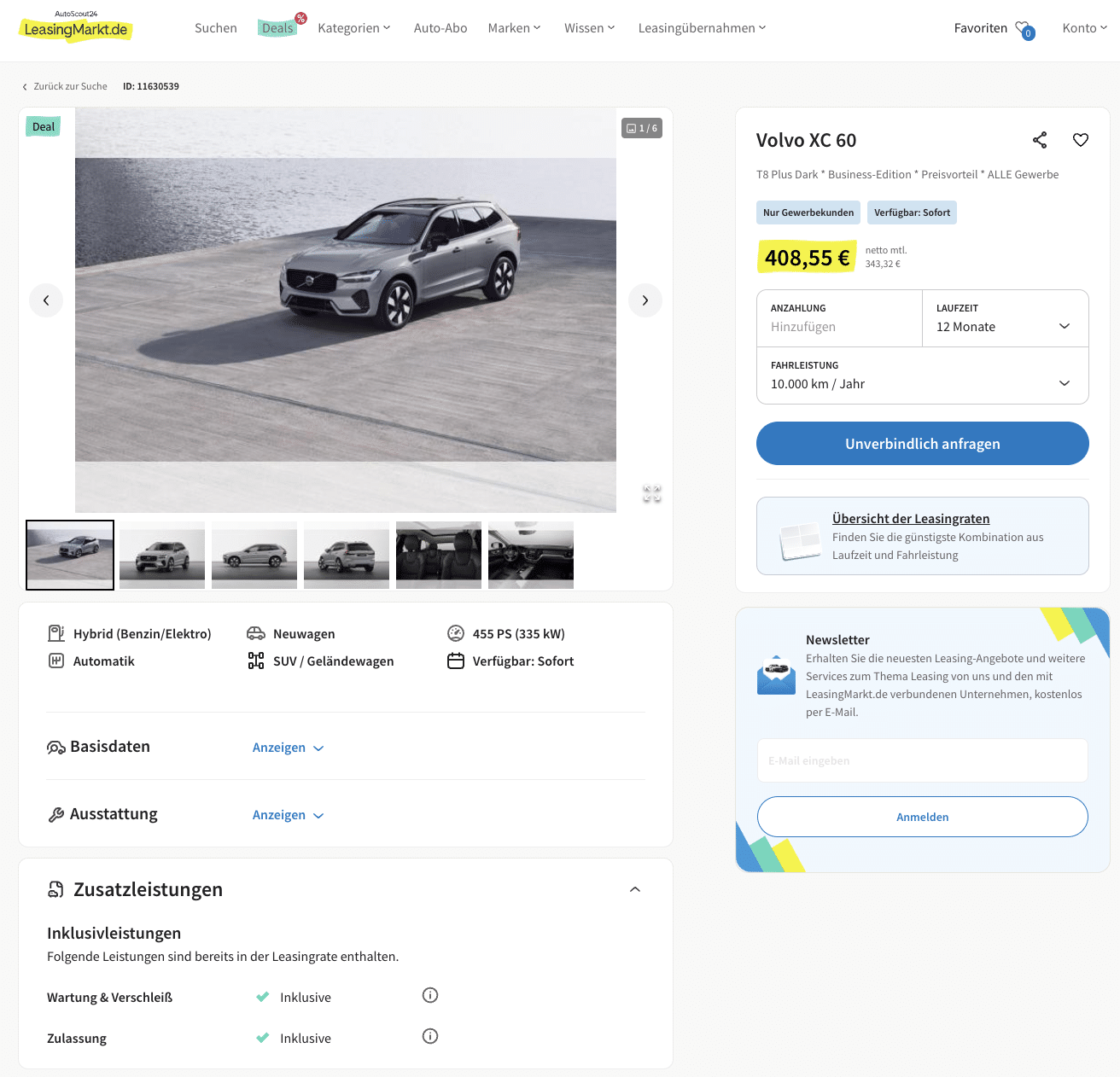
Task: Click the Zusatzleistungen document icon
Action: (x=55, y=889)
